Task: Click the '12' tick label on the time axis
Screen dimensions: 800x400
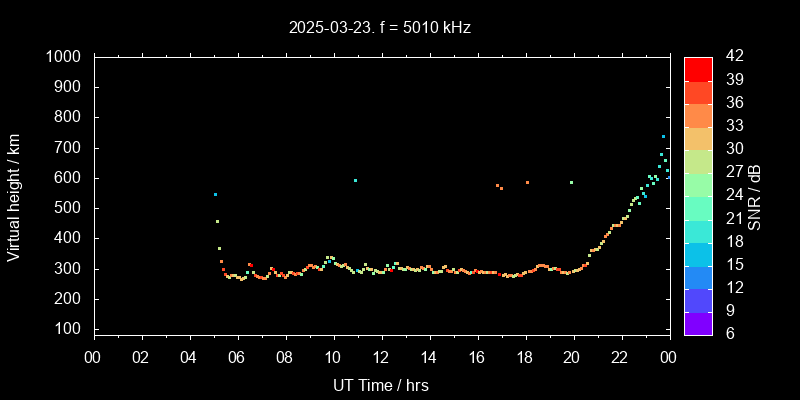Action: pos(381,358)
